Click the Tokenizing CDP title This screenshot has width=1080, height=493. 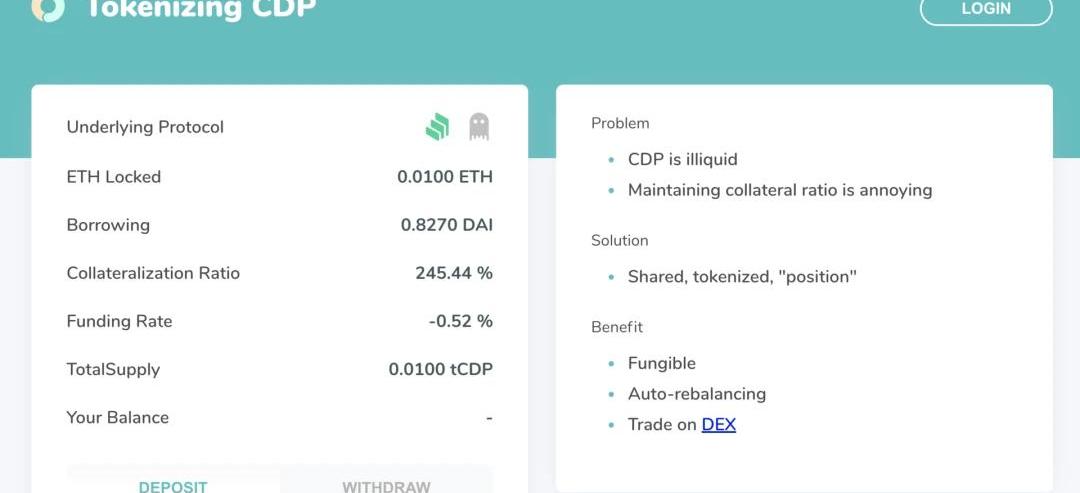tap(199, 8)
